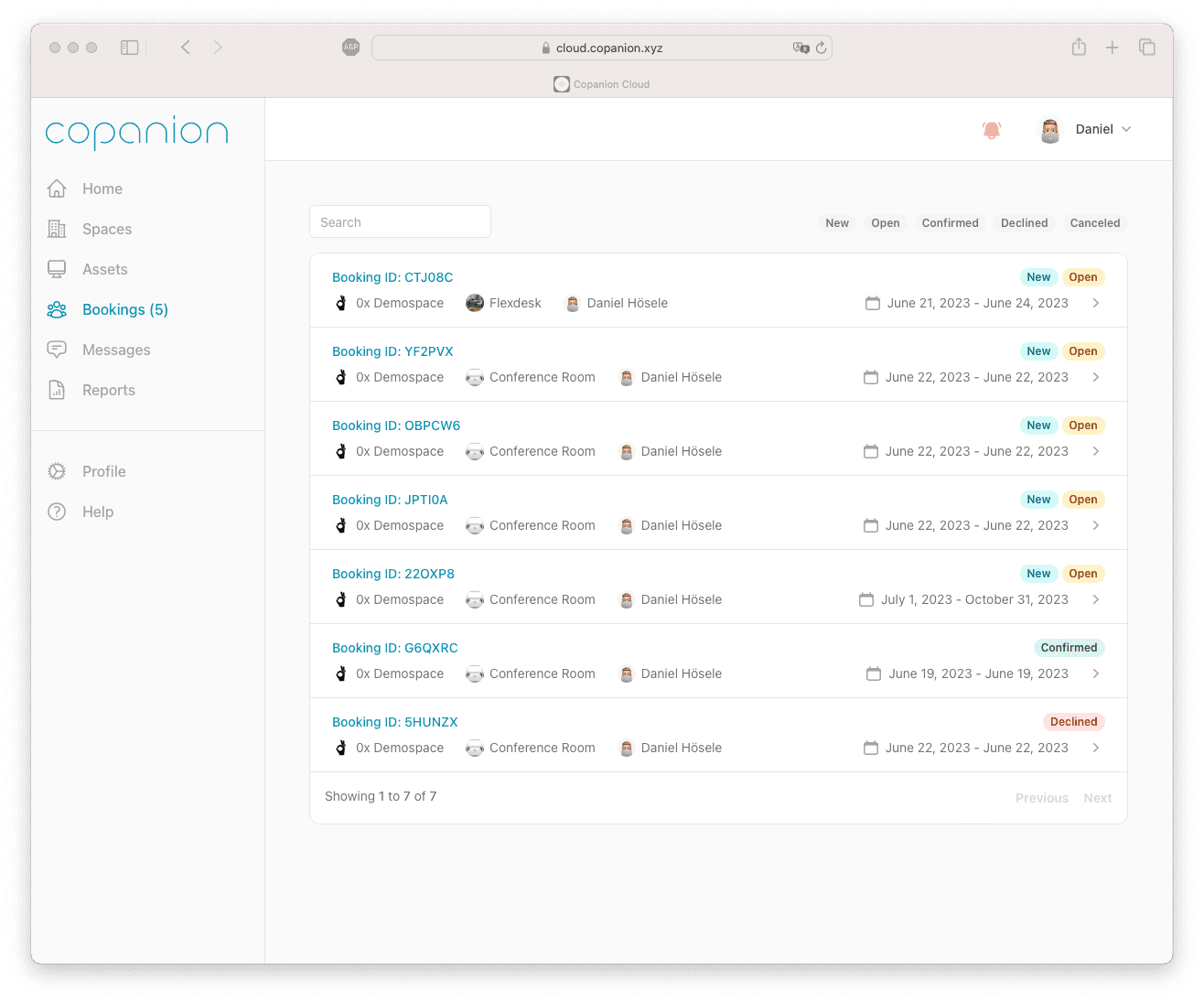Image resolution: width=1204 pixels, height=1002 pixels.
Task: Open Messages in the sidebar
Action: pyautogui.click(x=115, y=350)
